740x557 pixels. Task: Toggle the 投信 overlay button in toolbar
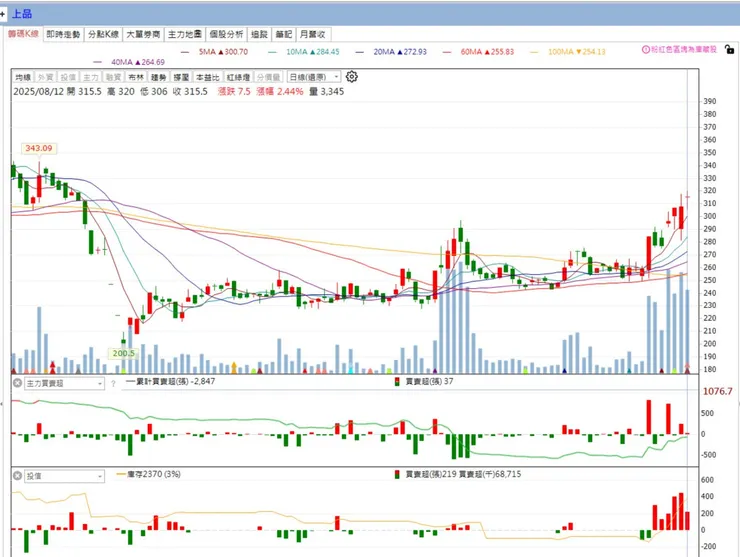click(x=68, y=77)
